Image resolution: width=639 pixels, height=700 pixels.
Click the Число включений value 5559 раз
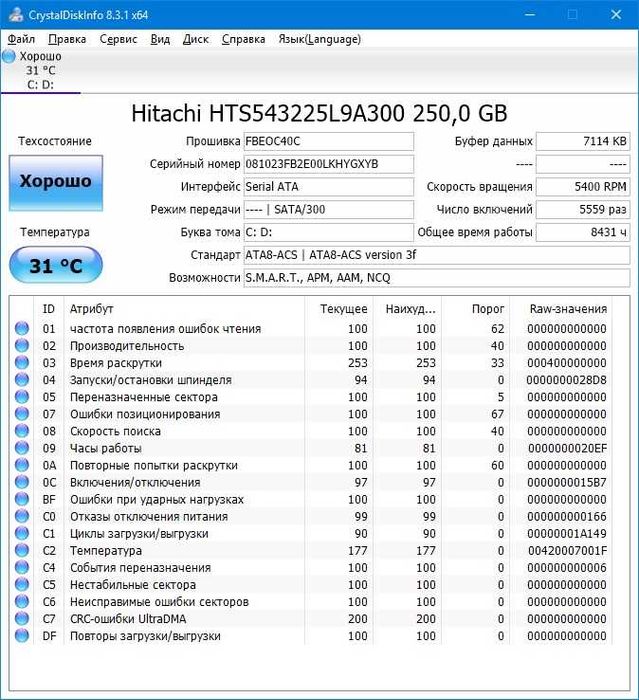coord(583,209)
